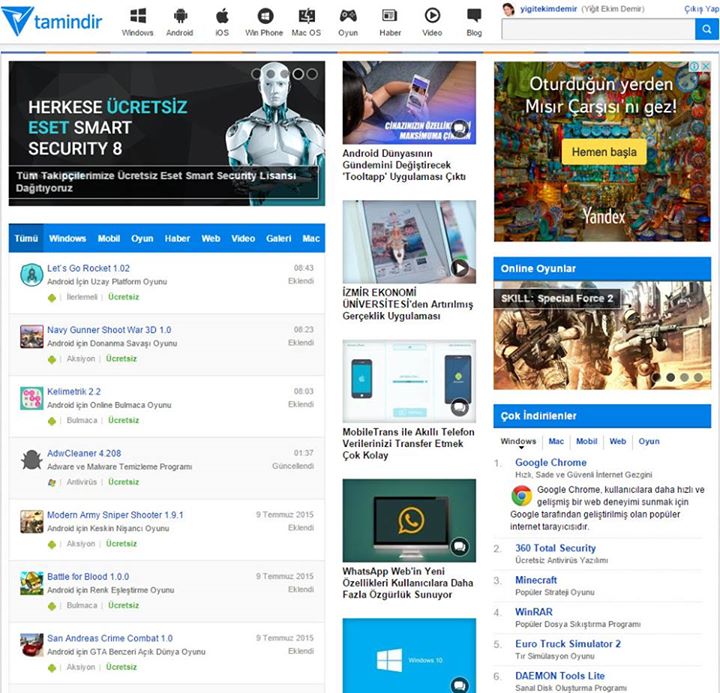Click the Hemen başla ad button
720x693 pixels.
[x=604, y=152]
